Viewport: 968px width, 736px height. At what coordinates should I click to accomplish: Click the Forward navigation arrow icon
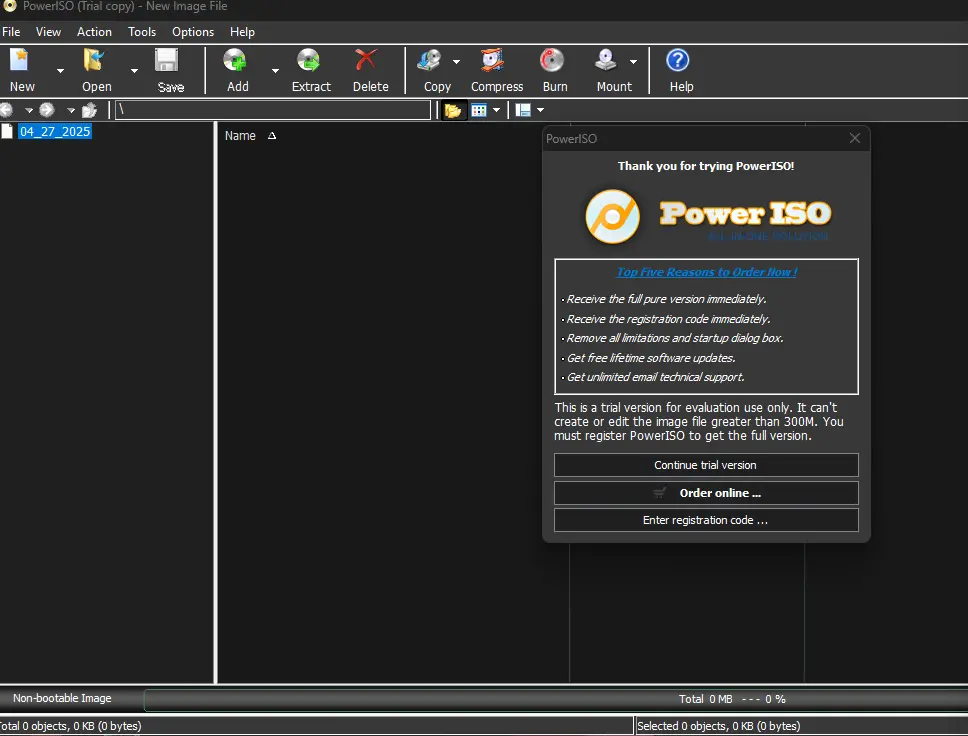pos(47,111)
